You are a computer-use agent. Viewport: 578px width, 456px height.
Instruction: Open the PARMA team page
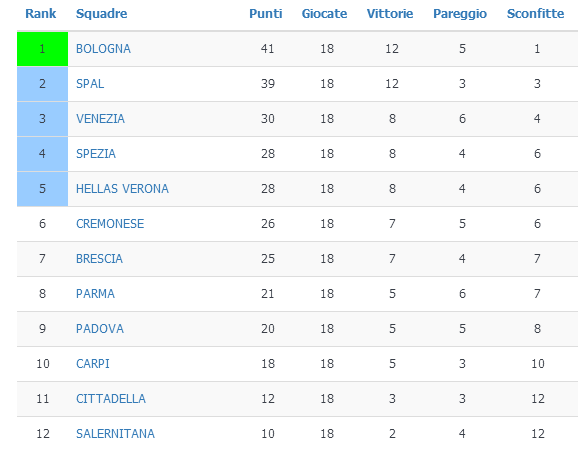pos(95,294)
